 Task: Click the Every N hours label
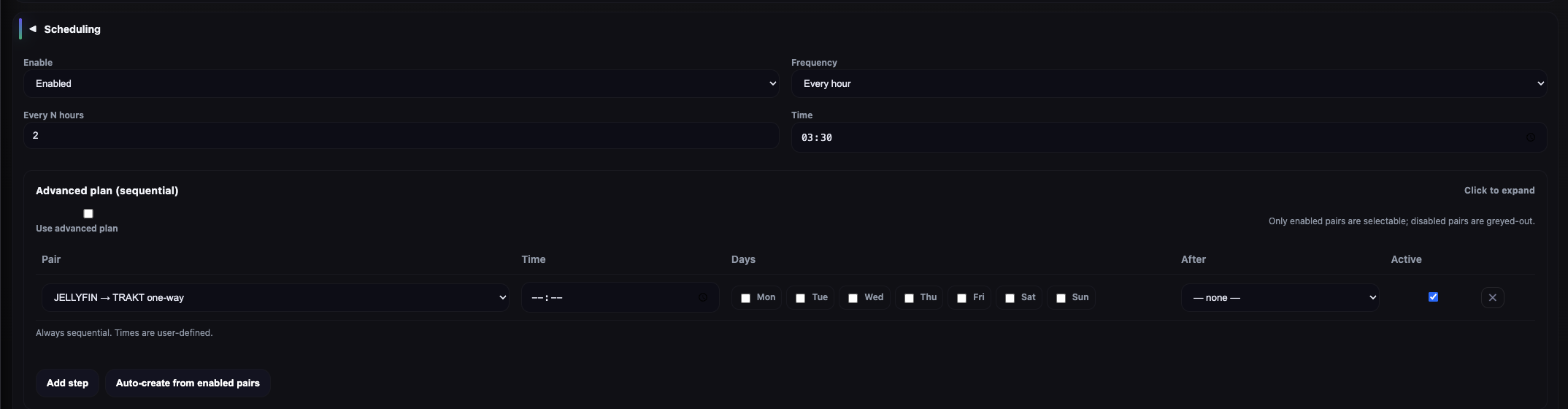53,115
